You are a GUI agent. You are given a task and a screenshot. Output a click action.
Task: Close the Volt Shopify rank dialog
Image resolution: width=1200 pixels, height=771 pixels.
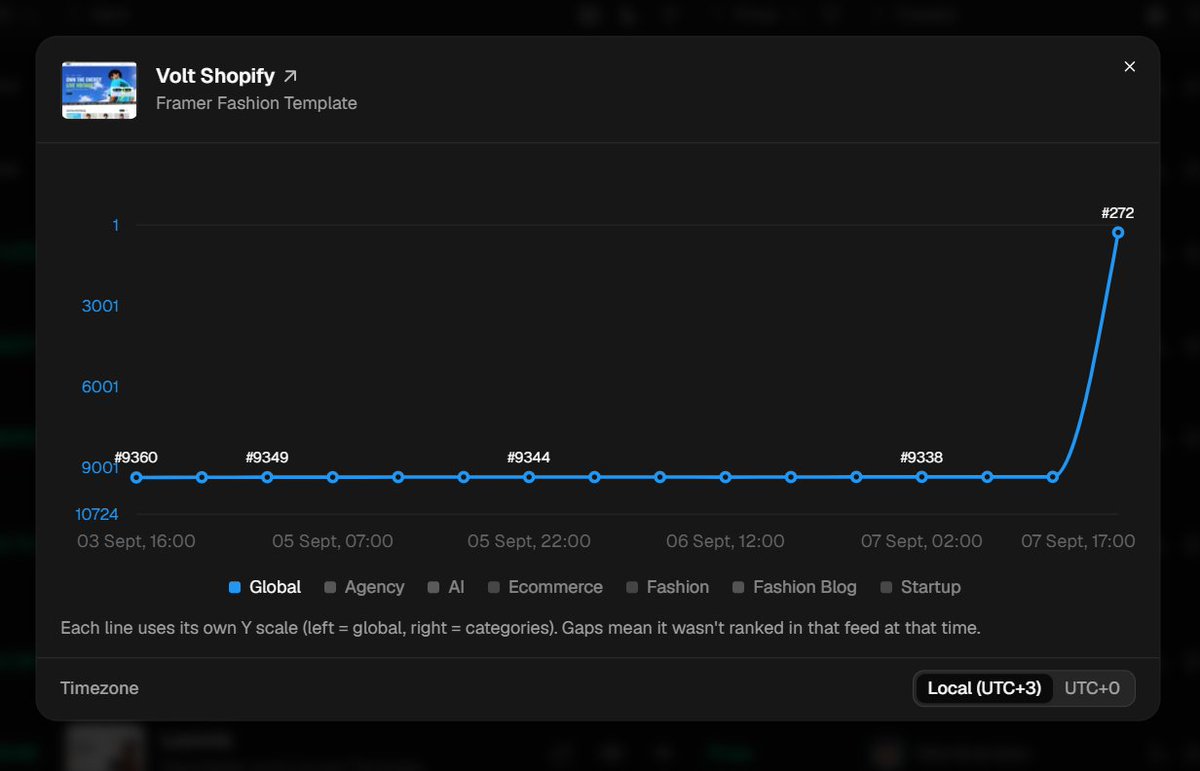pos(1130,67)
